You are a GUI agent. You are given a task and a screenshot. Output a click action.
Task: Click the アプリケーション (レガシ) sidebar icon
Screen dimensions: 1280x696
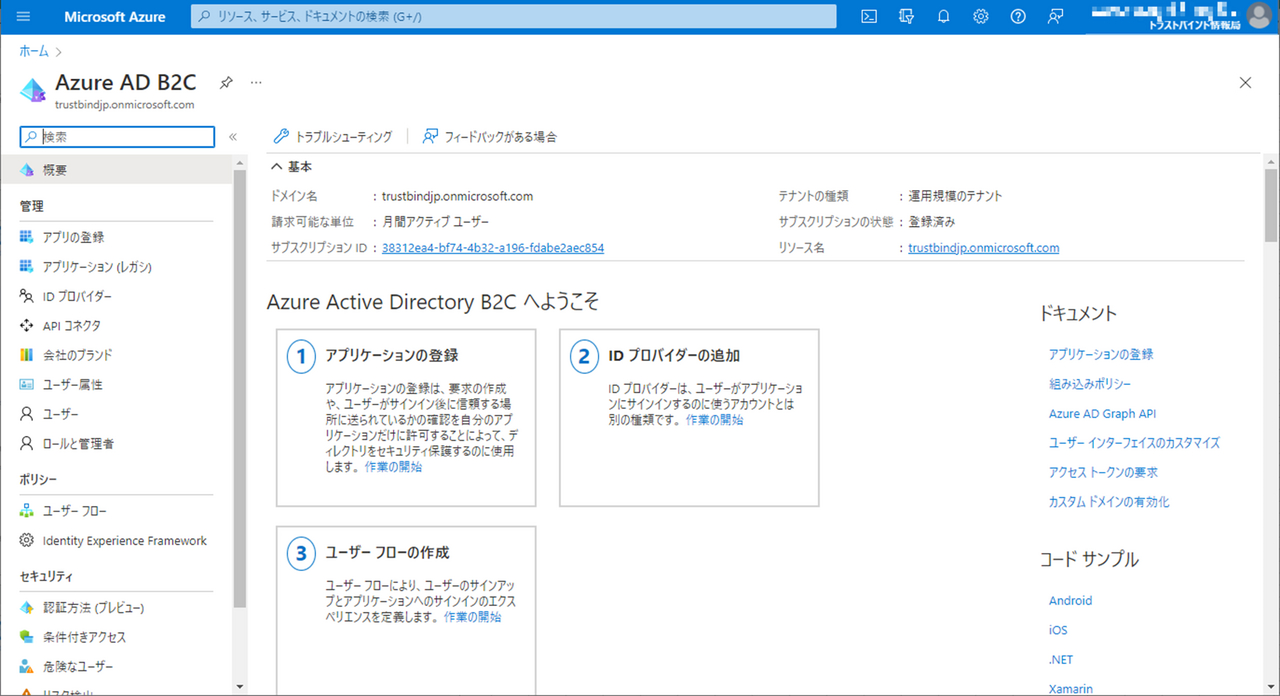(x=27, y=267)
